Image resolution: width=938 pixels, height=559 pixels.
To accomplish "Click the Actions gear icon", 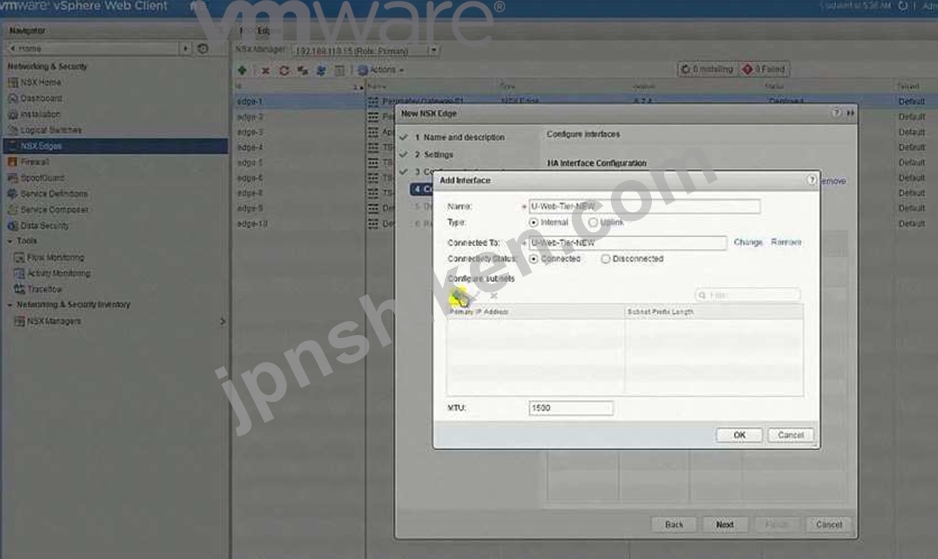I will pyautogui.click(x=363, y=70).
